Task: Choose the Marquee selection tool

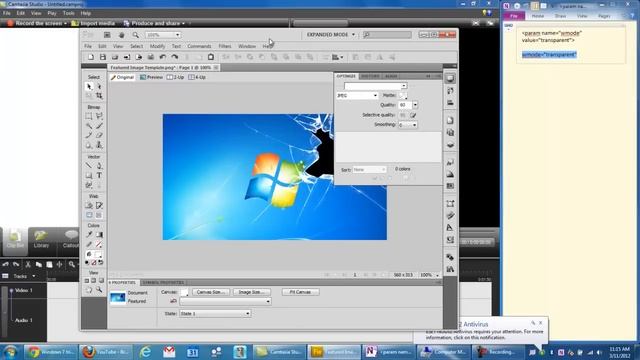Action: pos(89,116)
